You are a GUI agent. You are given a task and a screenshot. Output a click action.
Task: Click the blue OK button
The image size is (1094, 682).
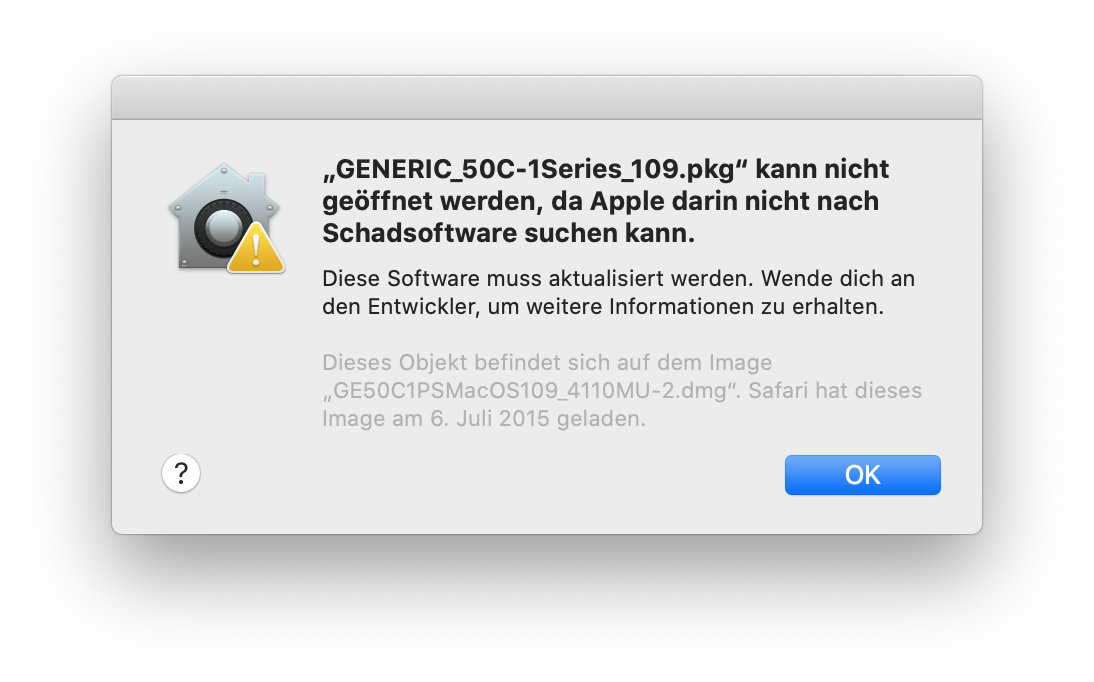(x=862, y=475)
